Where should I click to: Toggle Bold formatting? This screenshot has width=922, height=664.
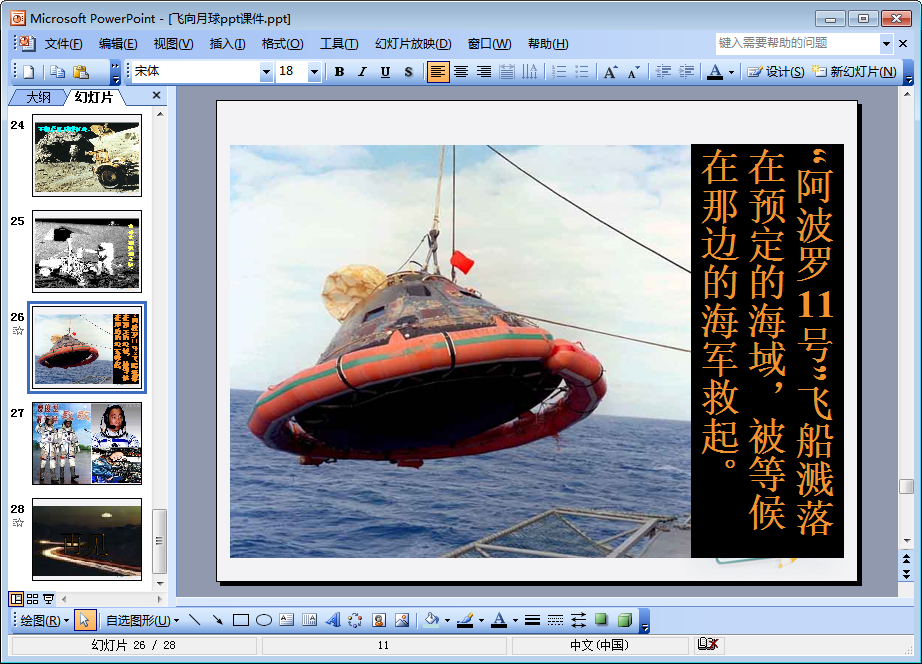click(339, 72)
